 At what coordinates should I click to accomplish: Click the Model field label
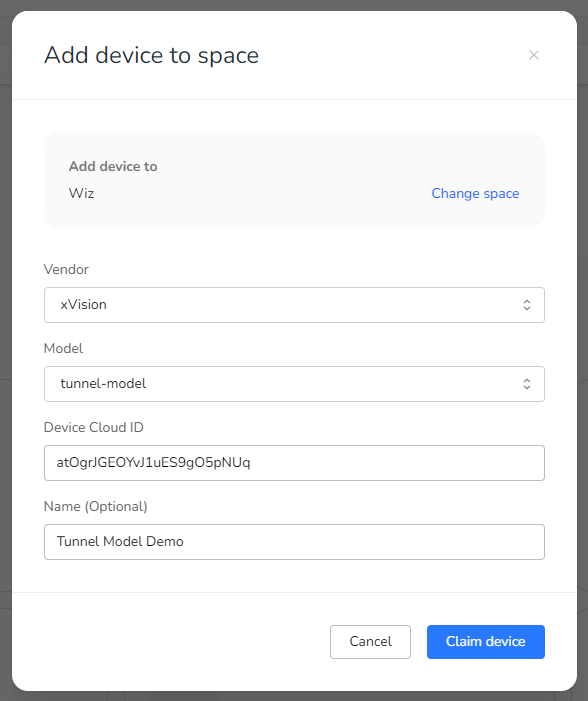63,349
